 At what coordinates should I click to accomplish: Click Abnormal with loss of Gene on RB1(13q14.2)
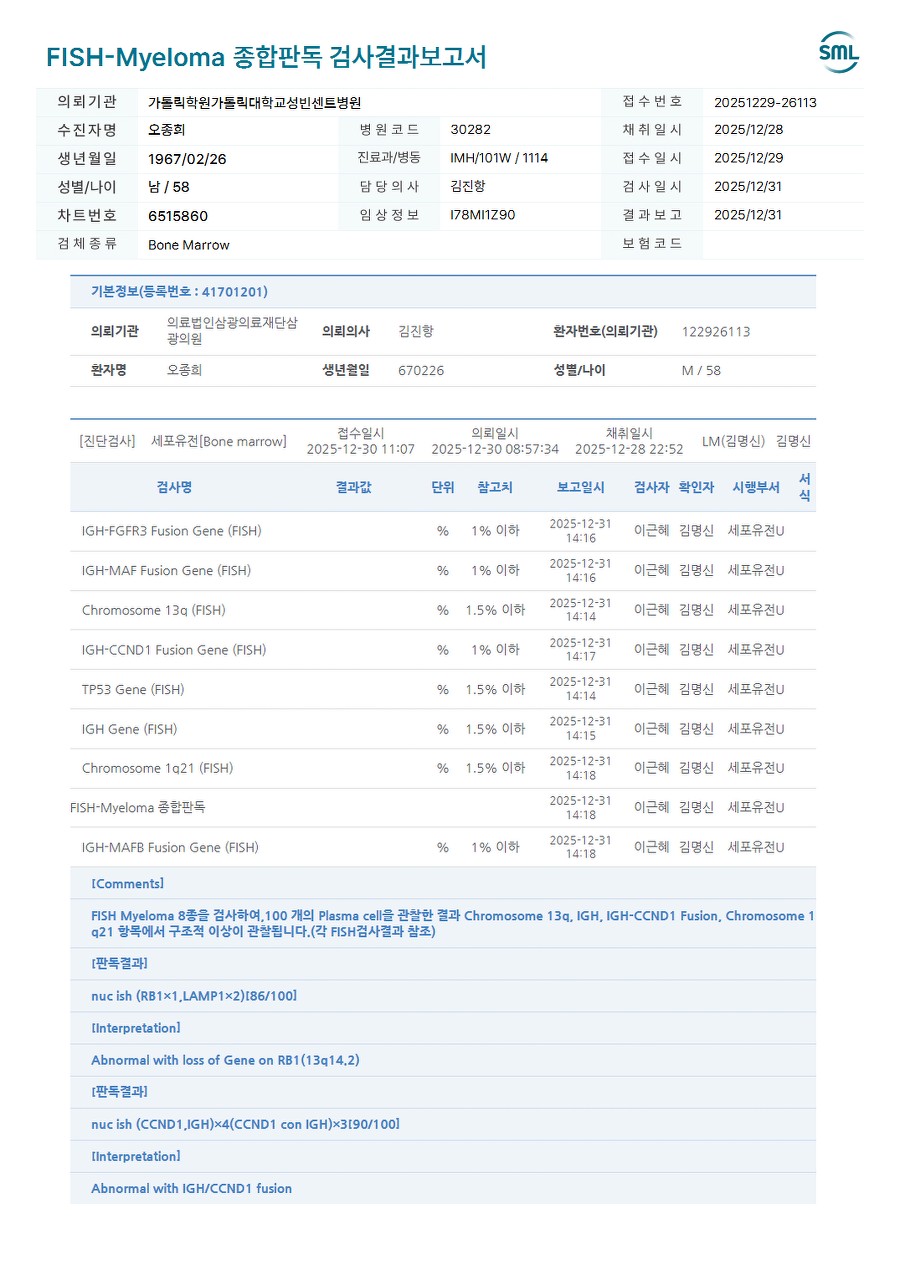pyautogui.click(x=225, y=1060)
